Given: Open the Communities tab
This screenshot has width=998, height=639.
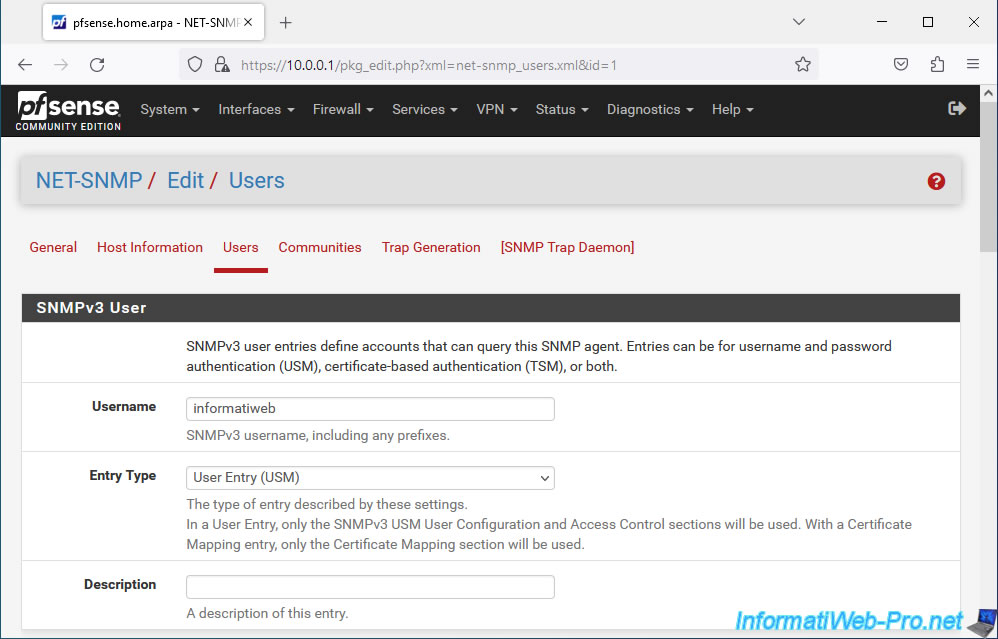Looking at the screenshot, I should coord(320,248).
